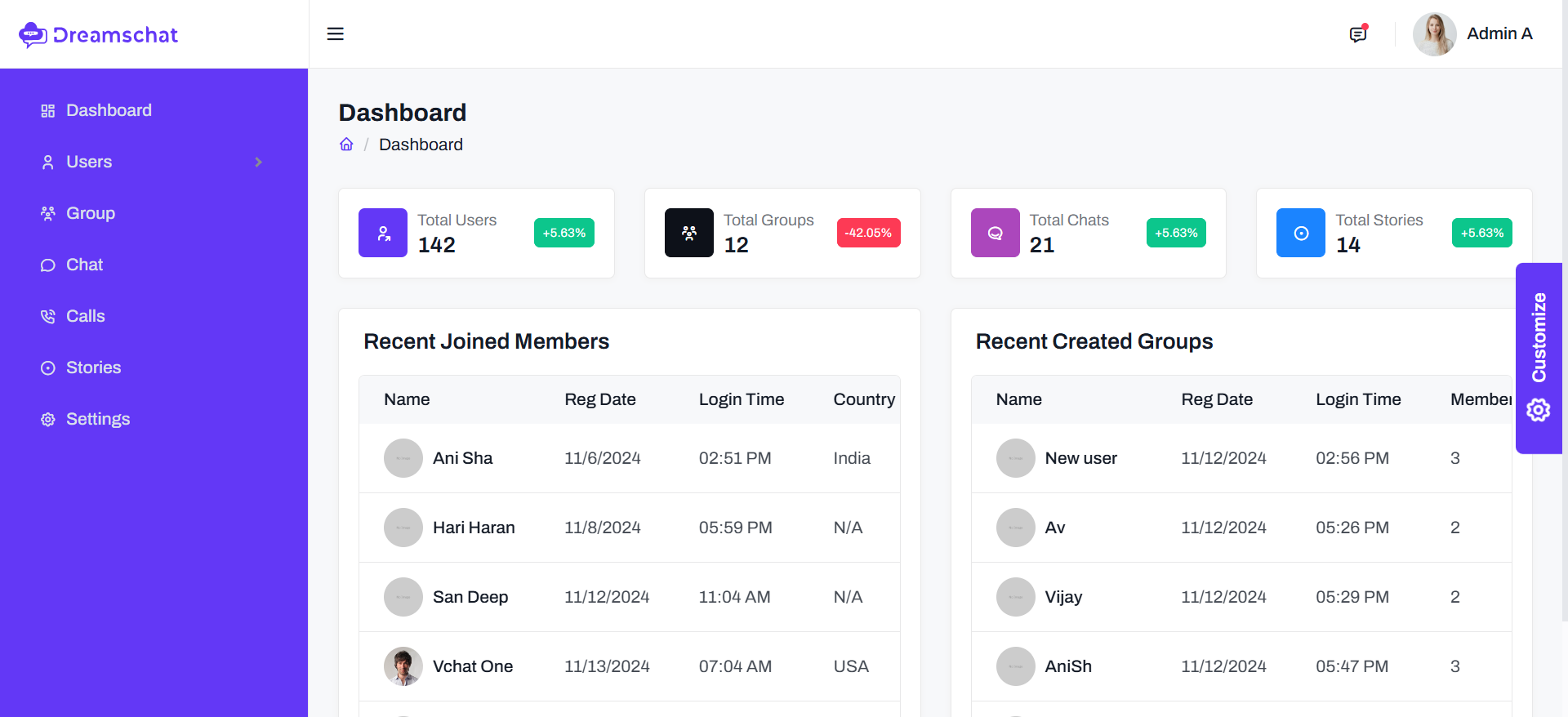Click Vchat One's profile photo
Screen dimensions: 1568x717
pyautogui.click(x=403, y=666)
